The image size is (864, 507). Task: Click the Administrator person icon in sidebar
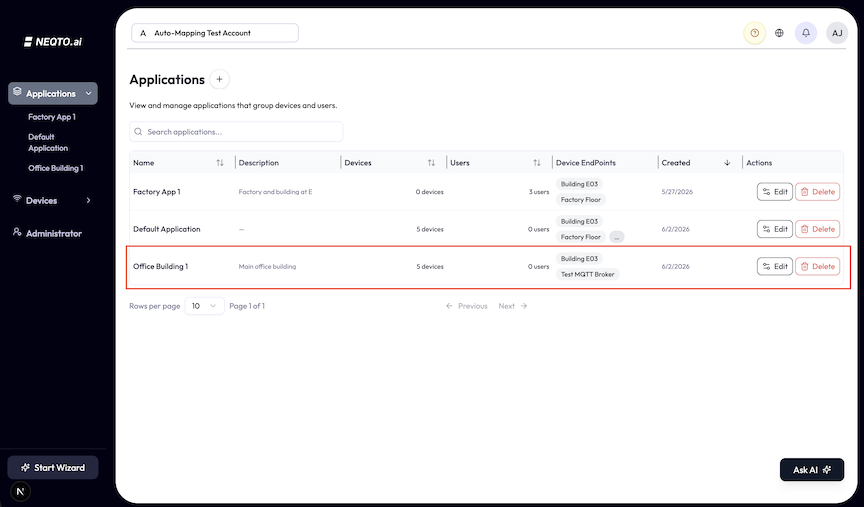coord(17,232)
